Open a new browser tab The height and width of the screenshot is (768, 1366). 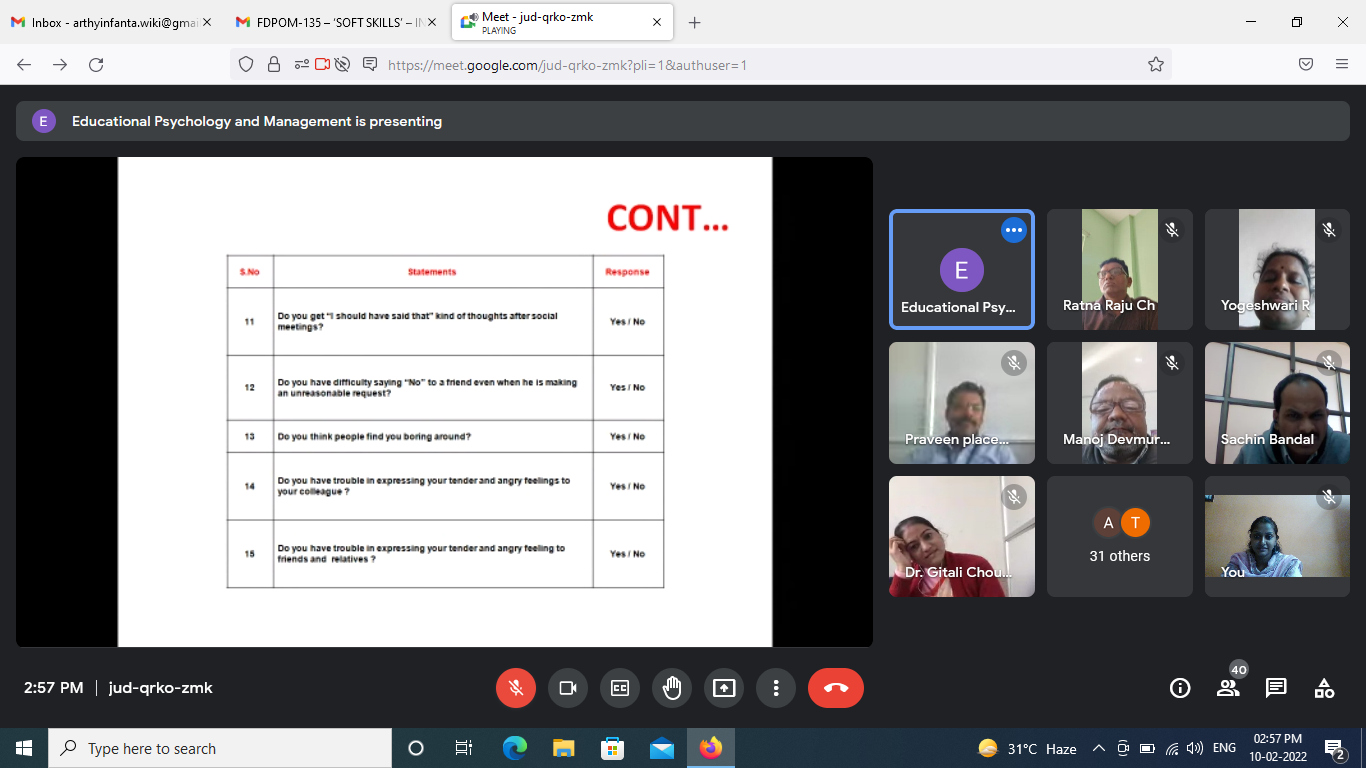pos(695,22)
